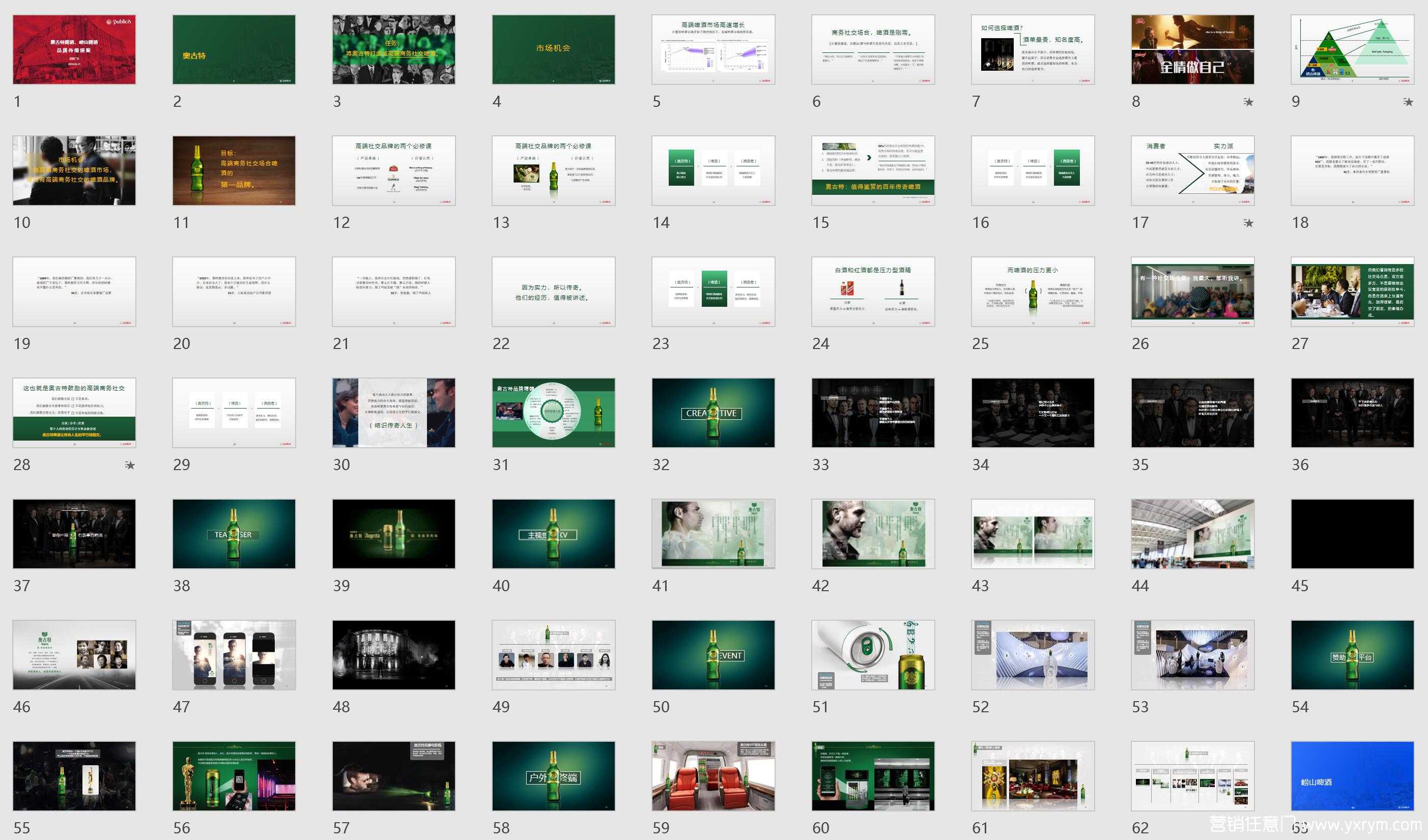Select green slide 4 titled 市场机会
The image size is (1428, 840).
(554, 50)
